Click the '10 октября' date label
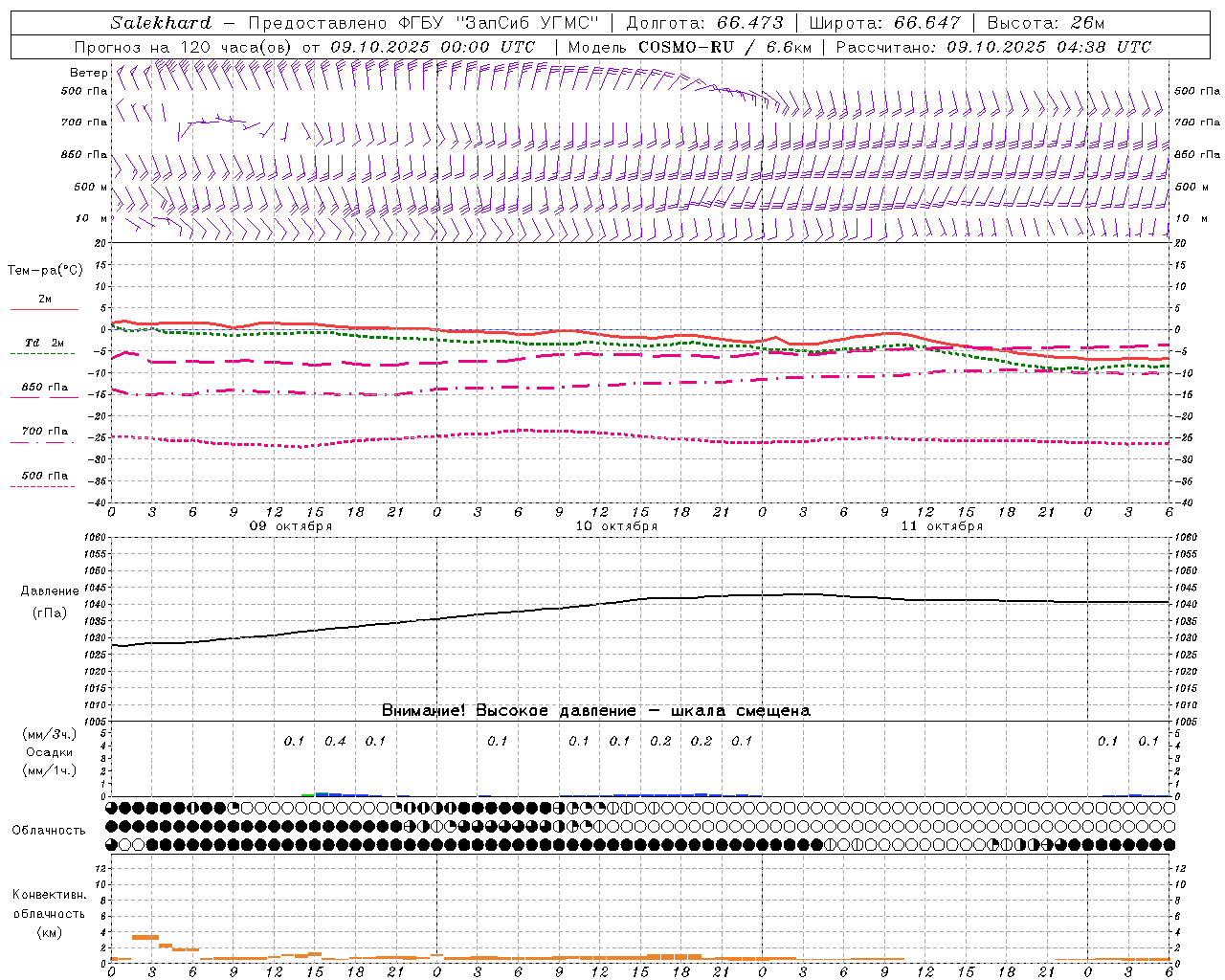The width and height of the screenshot is (1225, 980). [616, 526]
